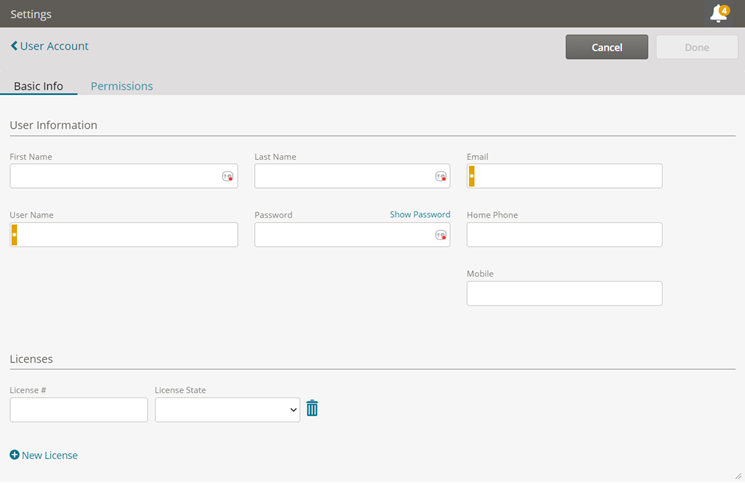
Task: Delete license row with trash icon
Action: click(312, 408)
